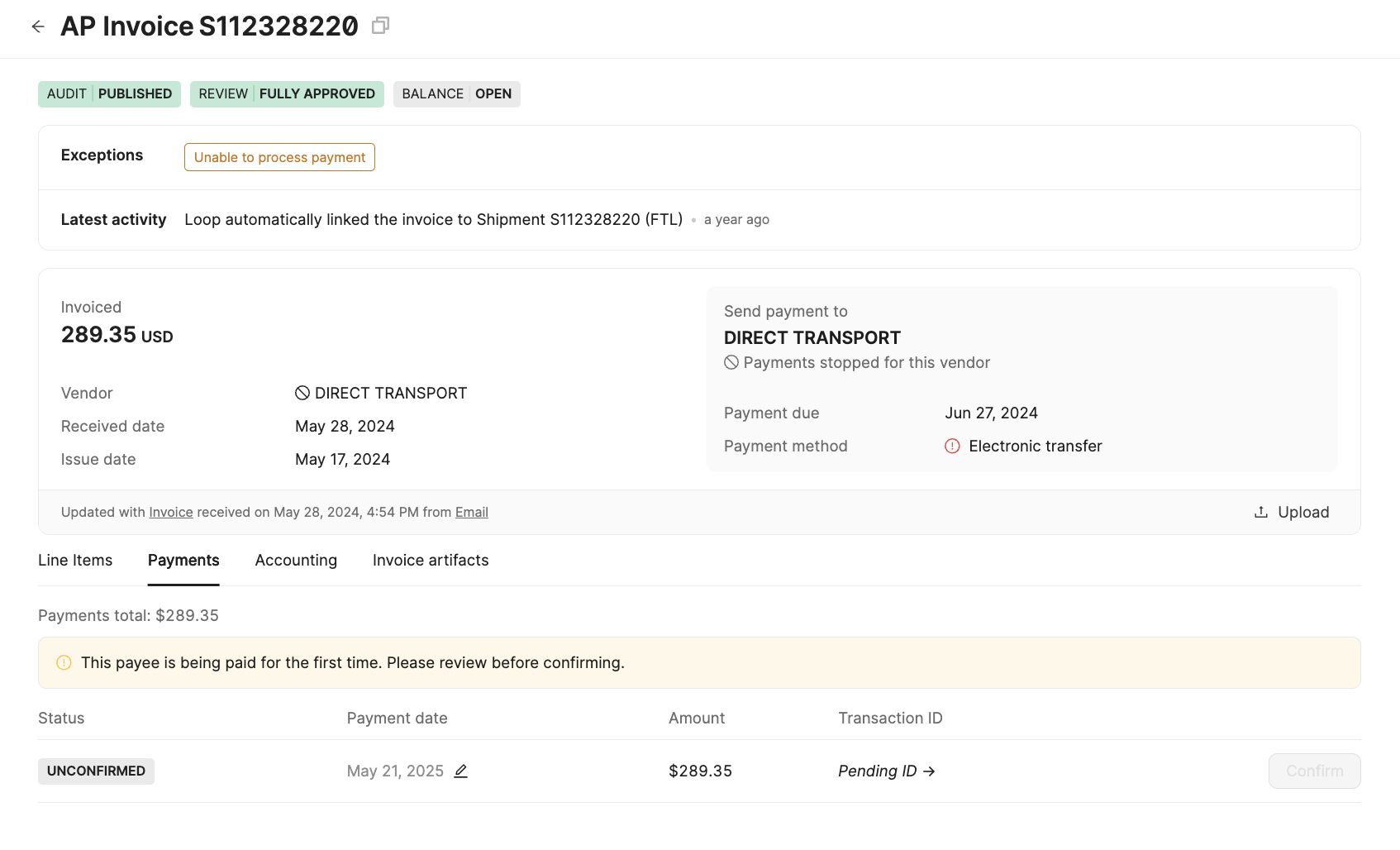The width and height of the screenshot is (1400, 850).
Task: Click the blocked icon beside the DIRECT TRANSPORT vendor
Action: (302, 393)
